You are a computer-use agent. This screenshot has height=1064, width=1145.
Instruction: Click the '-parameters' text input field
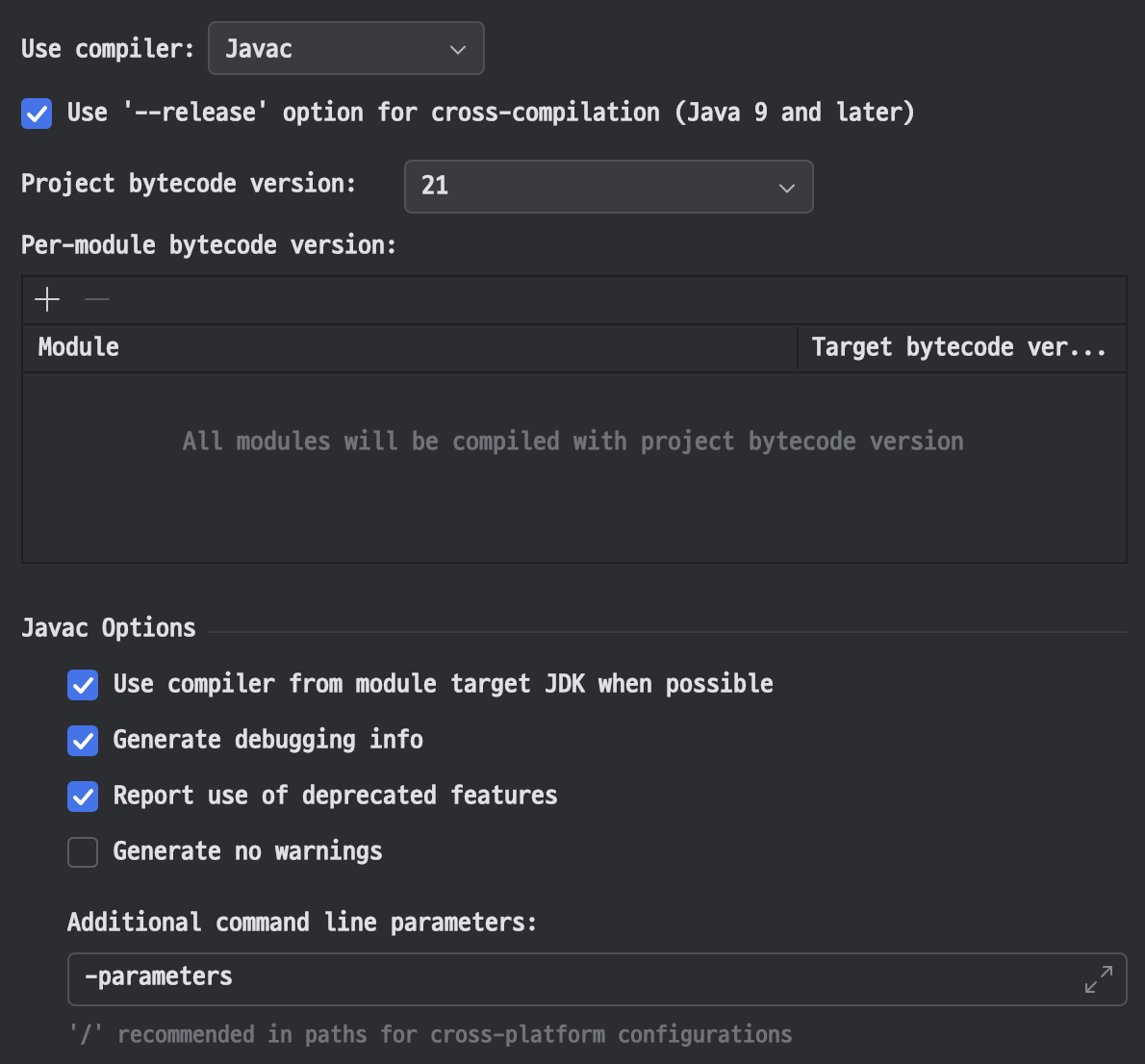click(577, 978)
